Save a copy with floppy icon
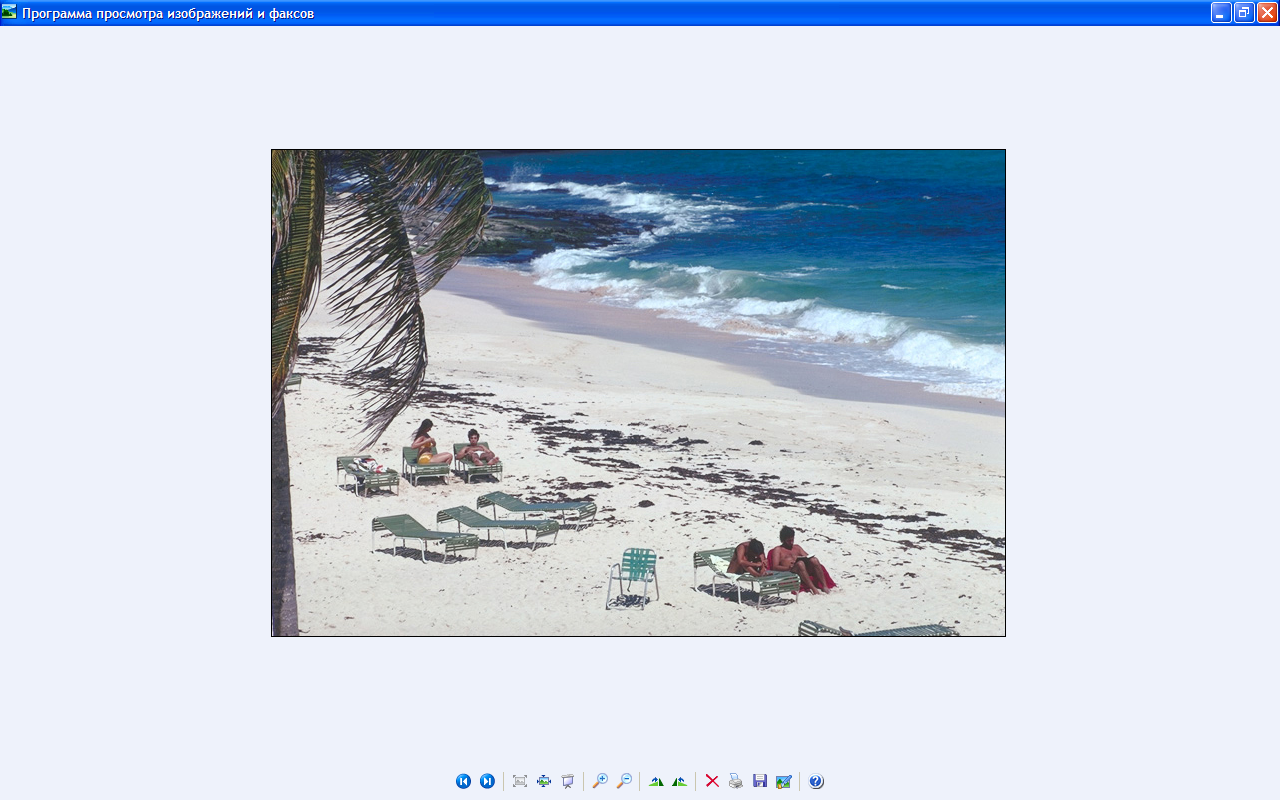 click(x=760, y=781)
